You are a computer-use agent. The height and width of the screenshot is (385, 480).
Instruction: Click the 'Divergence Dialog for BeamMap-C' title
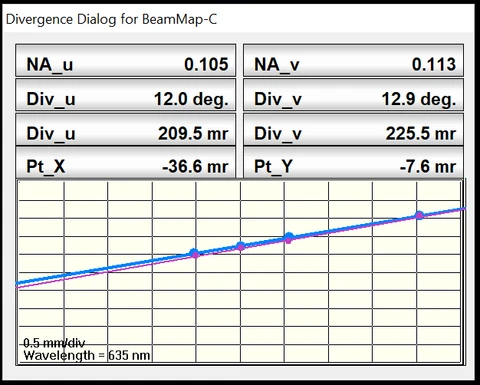111,19
